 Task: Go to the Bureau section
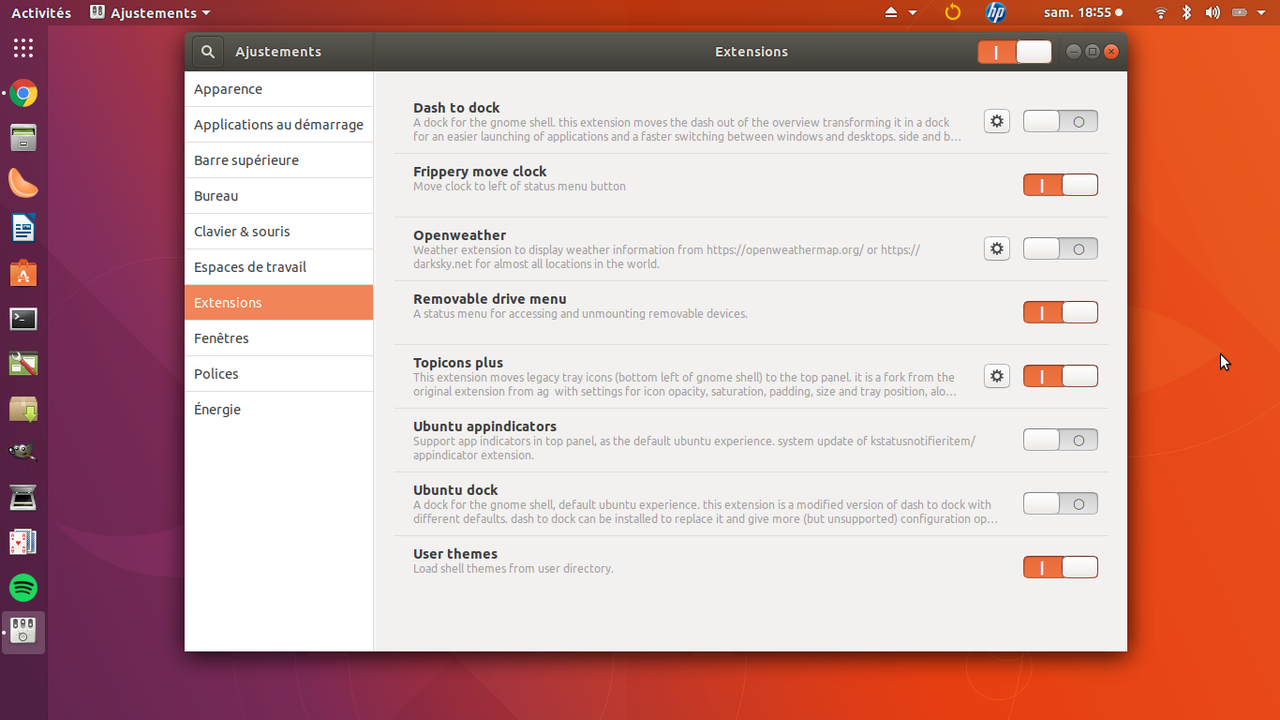coord(279,196)
